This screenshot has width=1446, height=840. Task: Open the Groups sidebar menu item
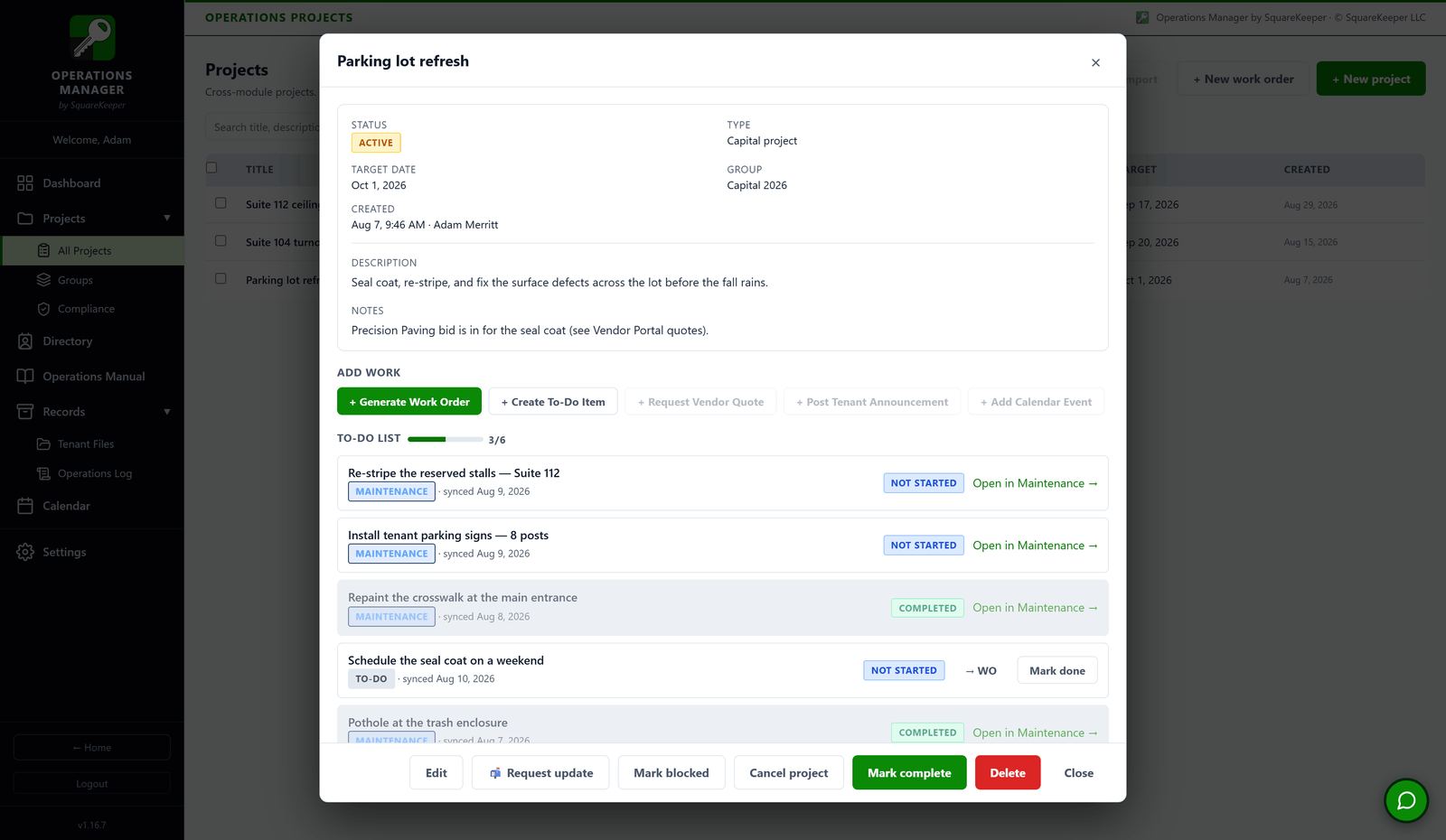[92, 280]
